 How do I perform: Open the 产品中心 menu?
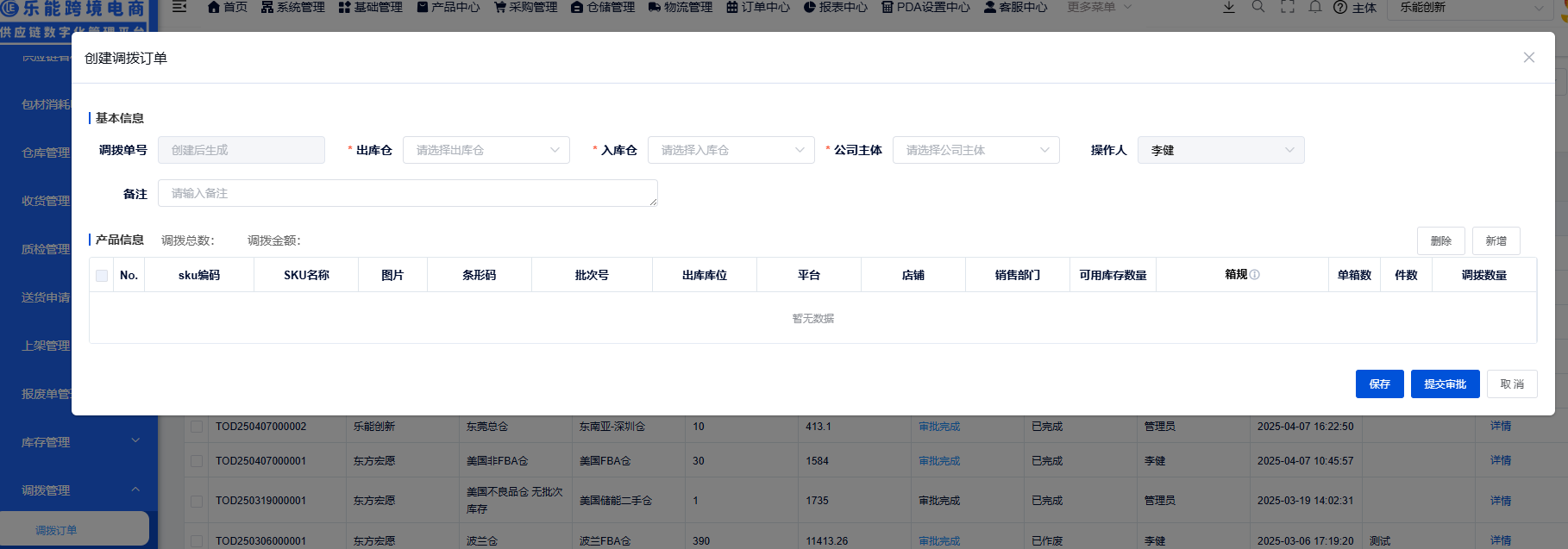pos(448,7)
